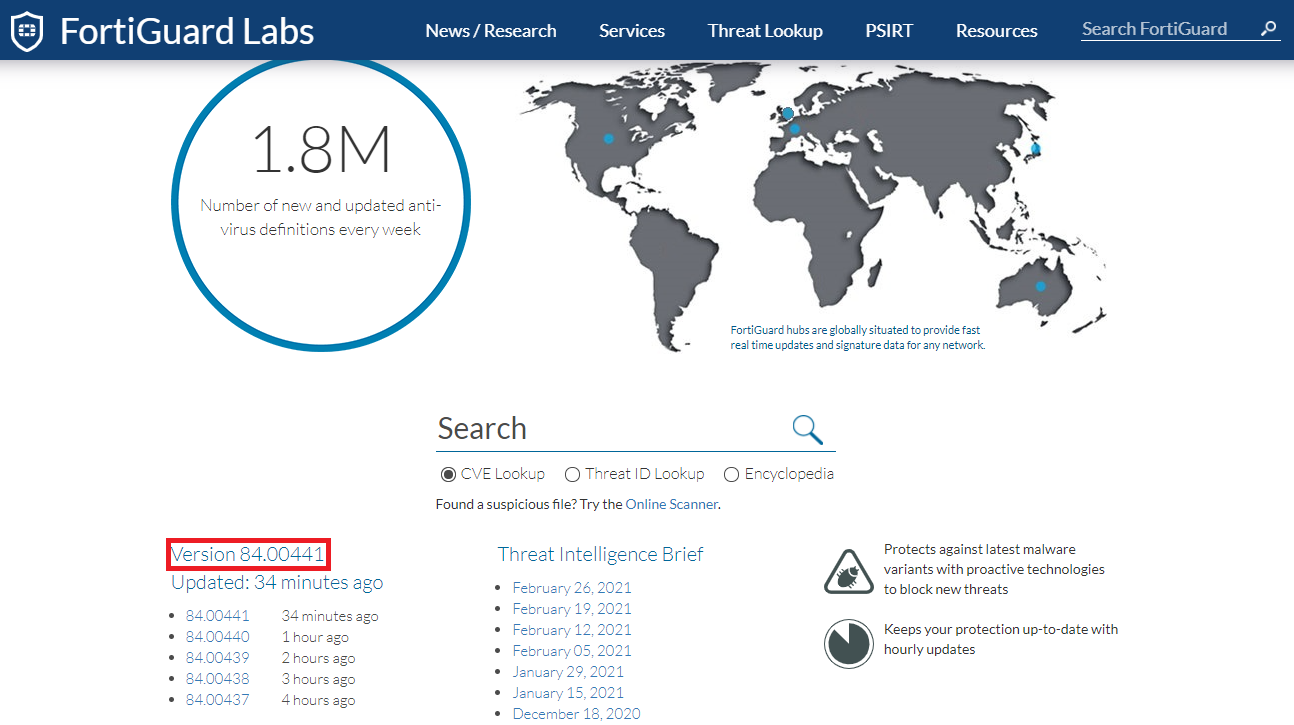Select the Threat ID Lookup radio button
The image size is (1294, 725).
[x=572, y=474]
